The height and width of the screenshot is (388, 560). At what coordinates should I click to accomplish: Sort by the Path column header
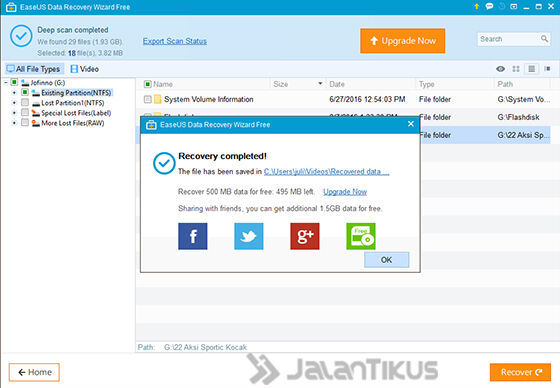tap(505, 84)
